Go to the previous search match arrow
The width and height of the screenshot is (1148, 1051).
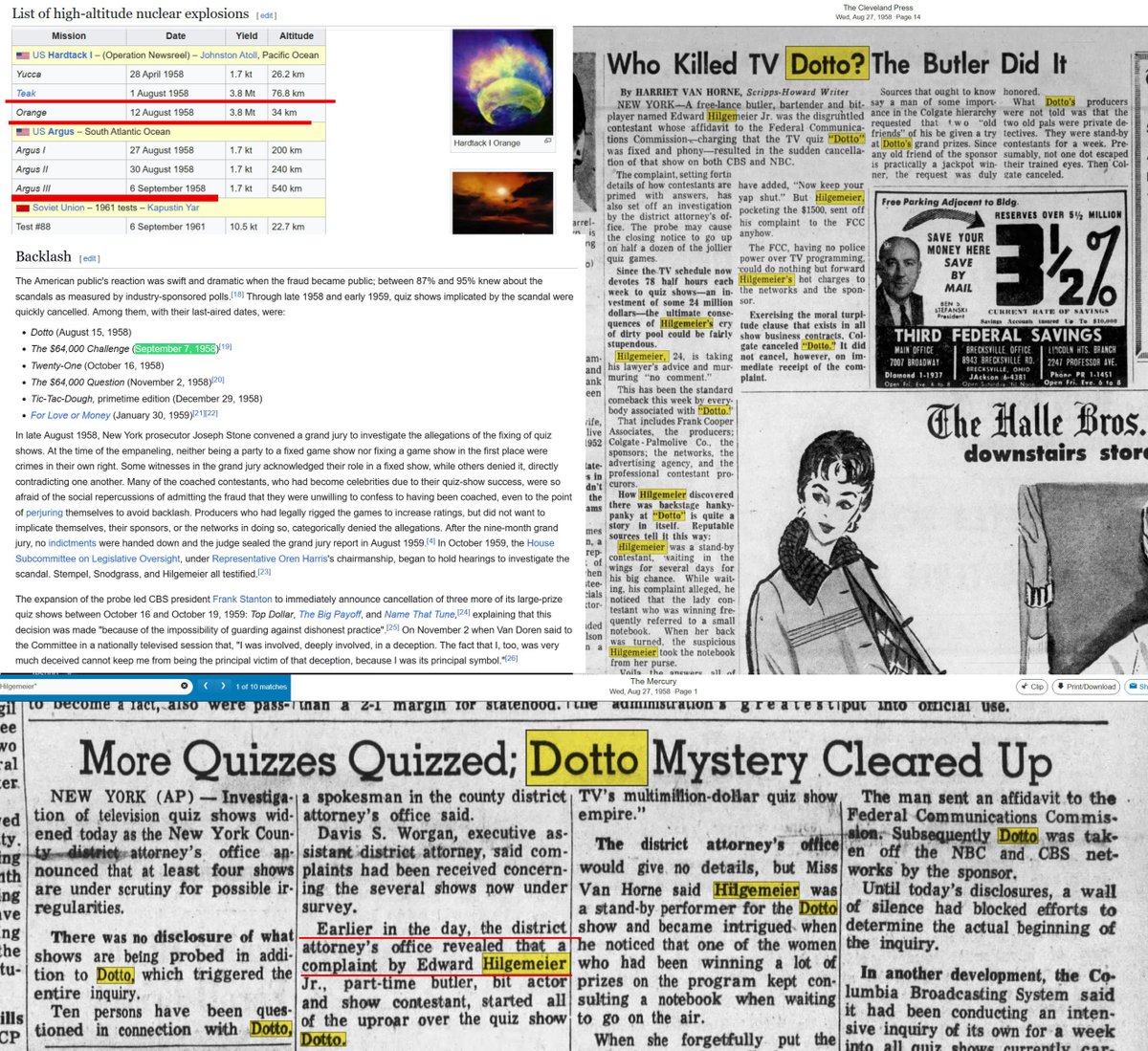coord(206,686)
